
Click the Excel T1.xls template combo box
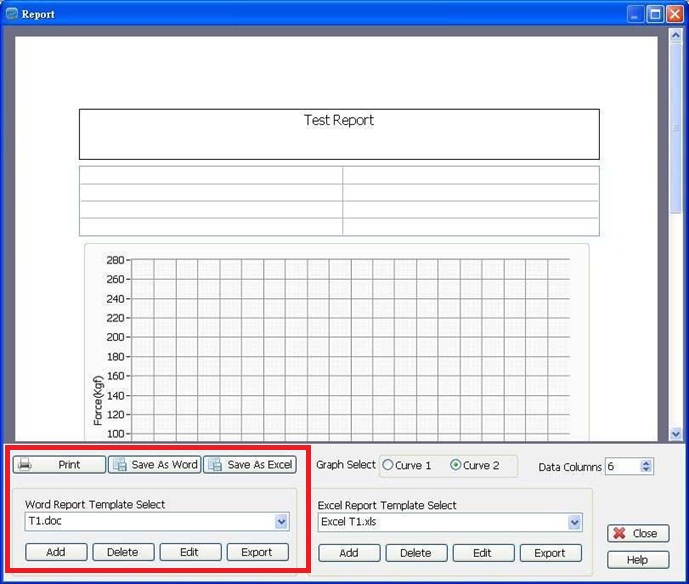[x=450, y=522]
